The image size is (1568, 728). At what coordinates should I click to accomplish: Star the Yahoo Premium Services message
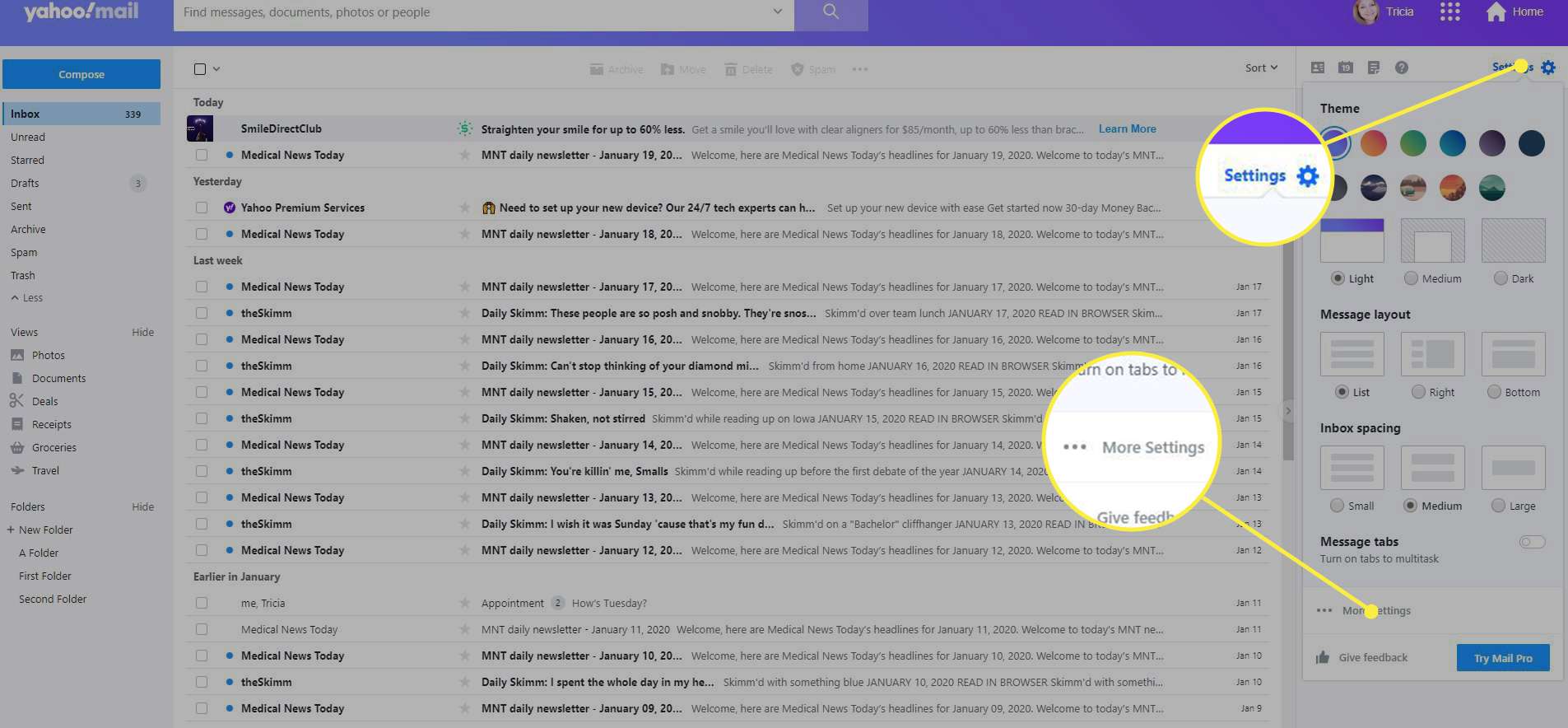pos(465,208)
